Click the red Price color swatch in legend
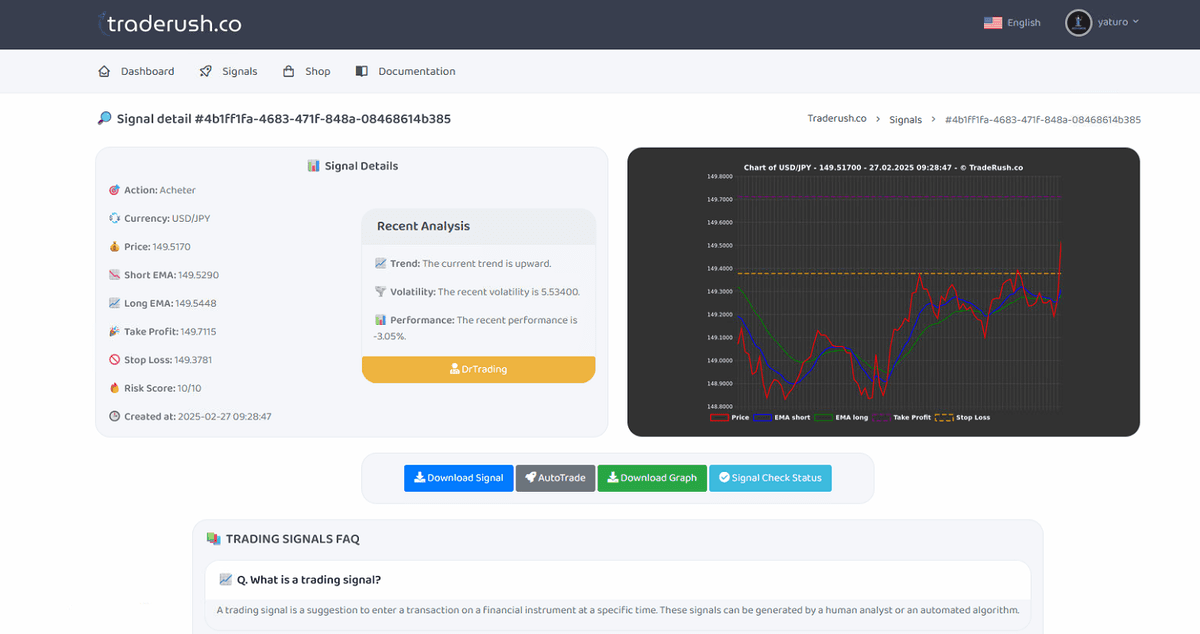The height and width of the screenshot is (634, 1200). pyautogui.click(x=719, y=418)
